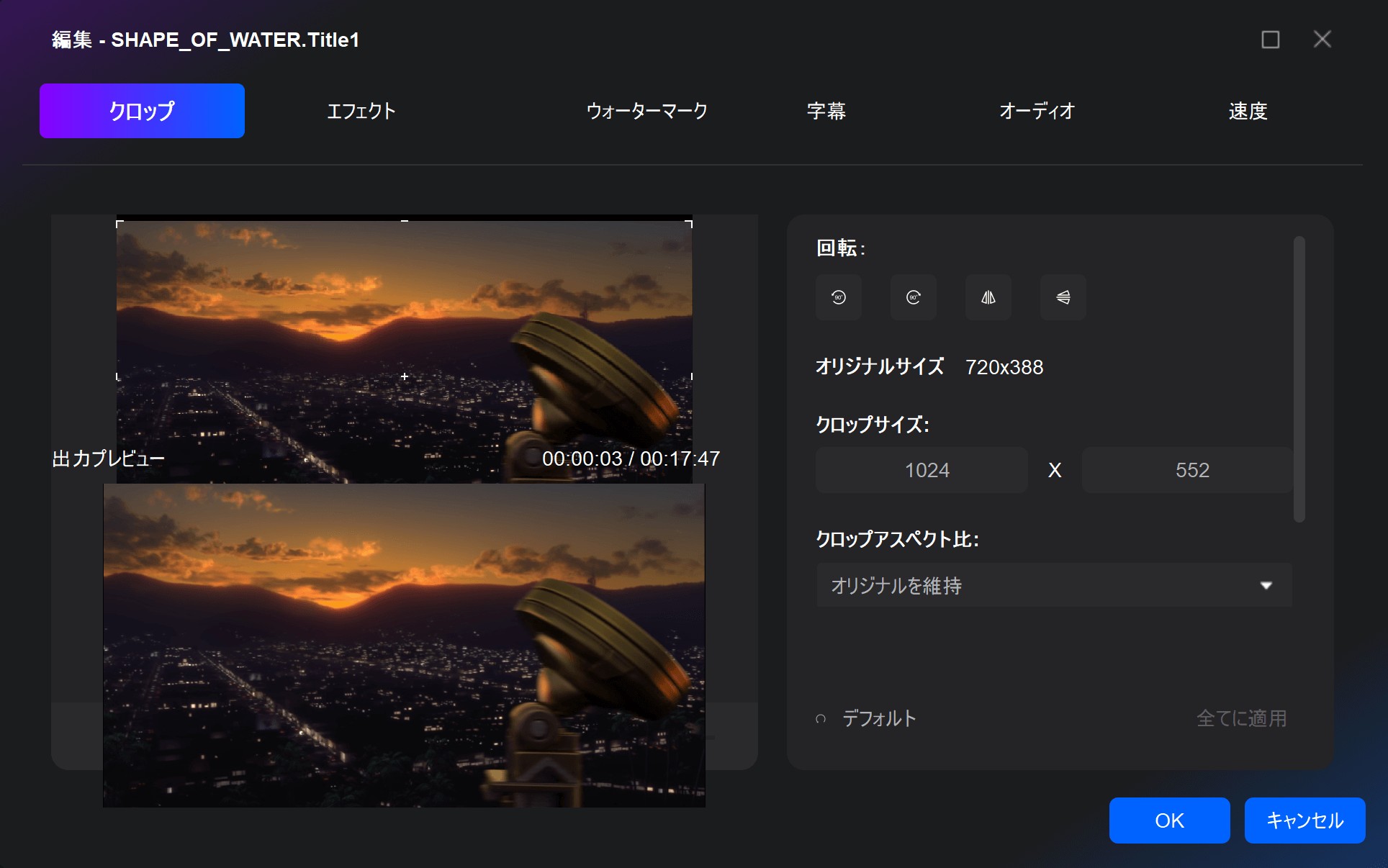
Task: Click the 出力プレビュー label
Action: pyautogui.click(x=109, y=458)
